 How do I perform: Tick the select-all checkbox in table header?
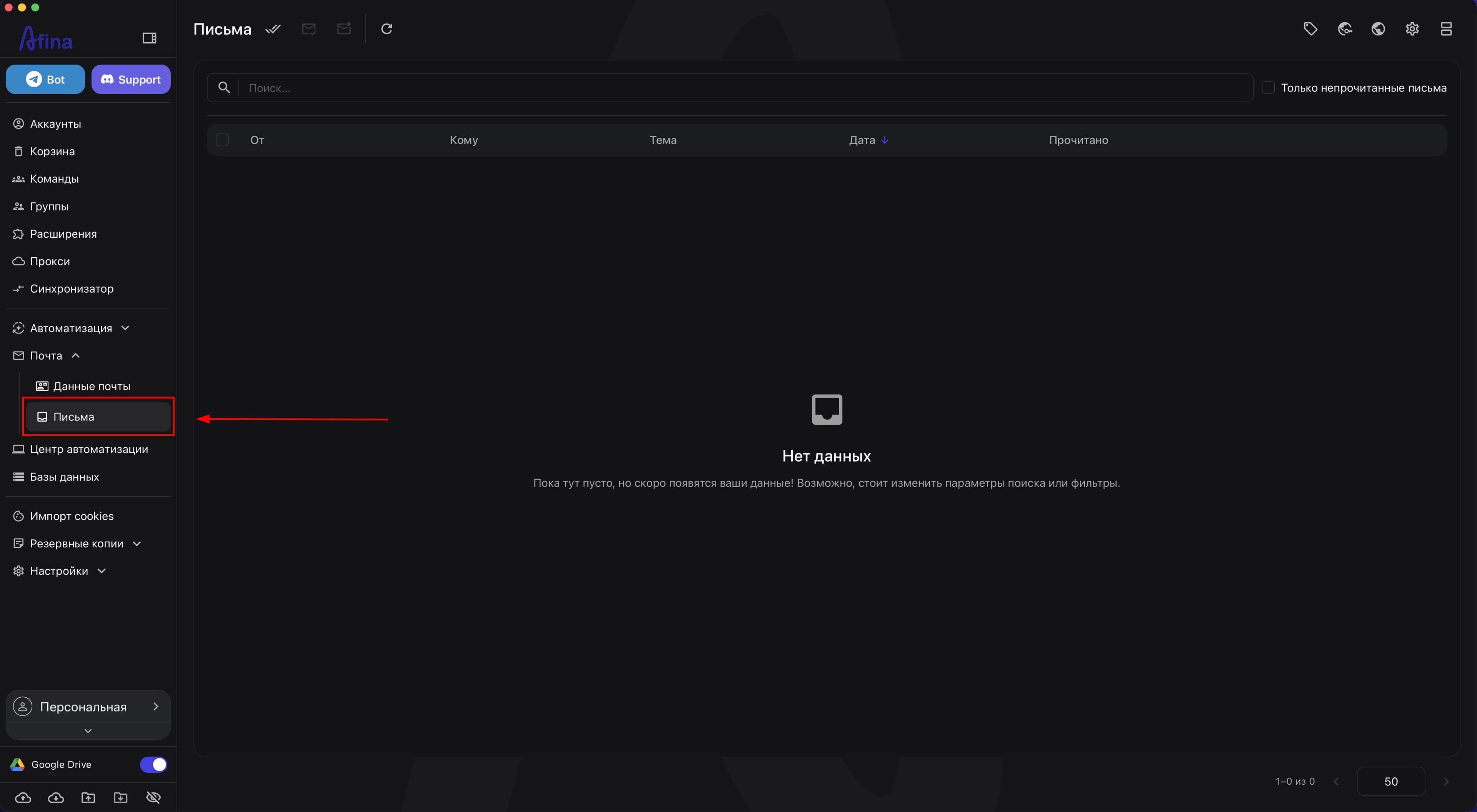222,140
